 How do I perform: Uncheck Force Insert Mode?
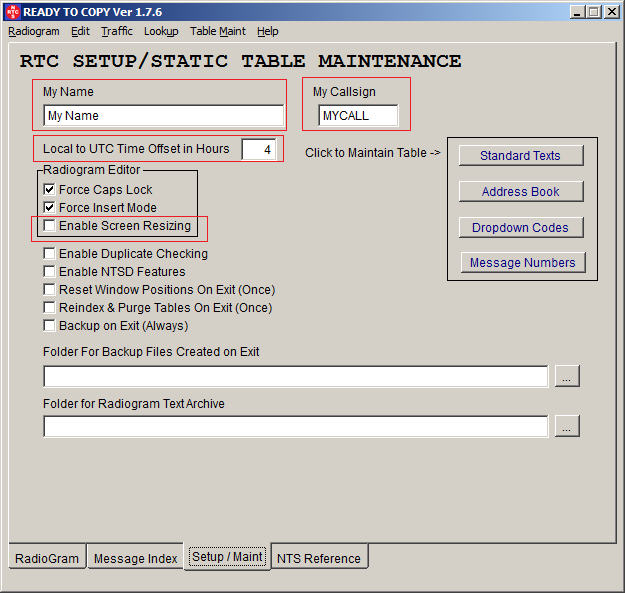pos(49,207)
